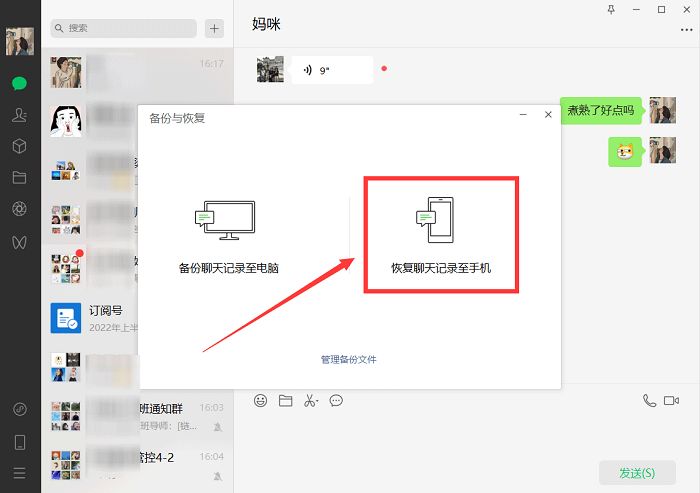Click the search box in the chat list

124,28
